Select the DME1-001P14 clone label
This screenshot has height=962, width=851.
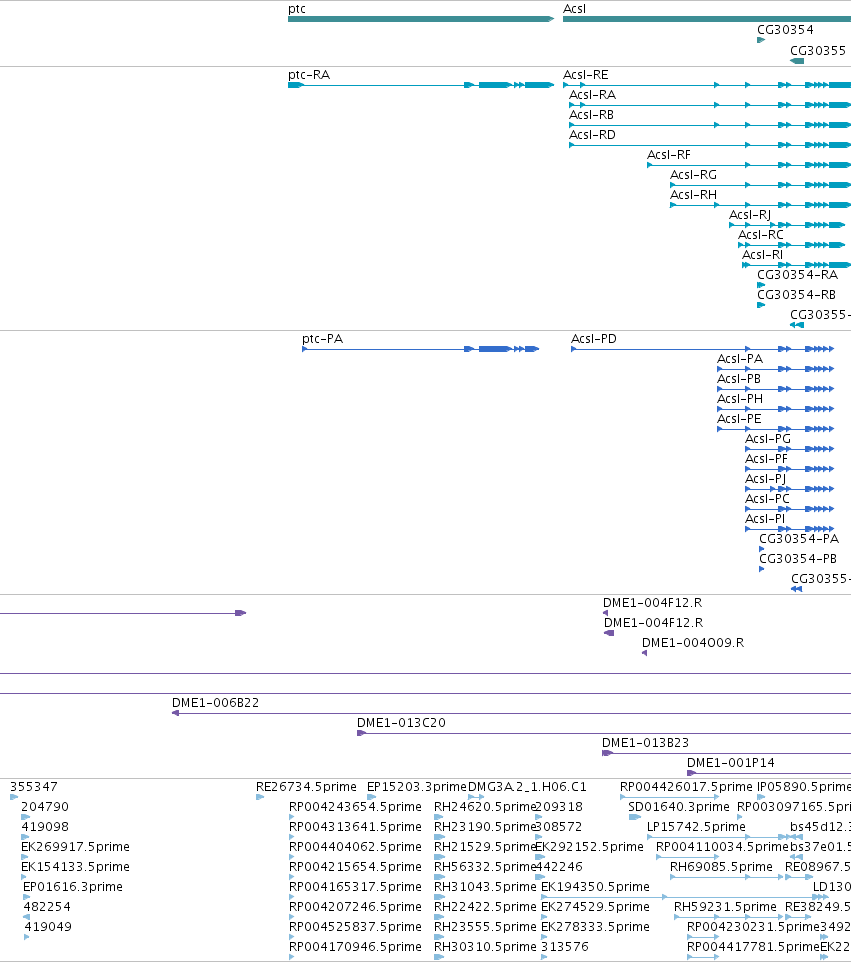click(x=731, y=763)
